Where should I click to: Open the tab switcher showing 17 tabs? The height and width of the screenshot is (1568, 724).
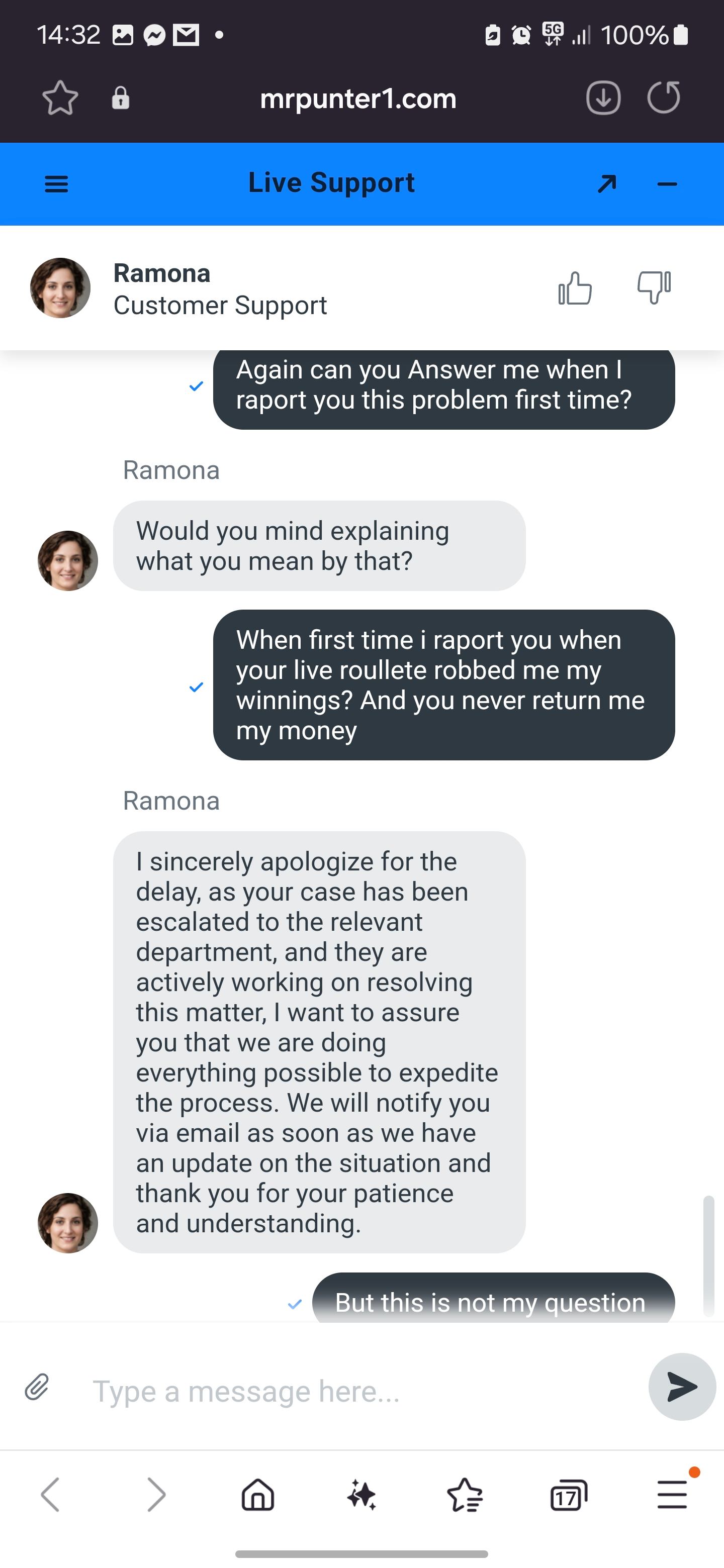point(568,1496)
